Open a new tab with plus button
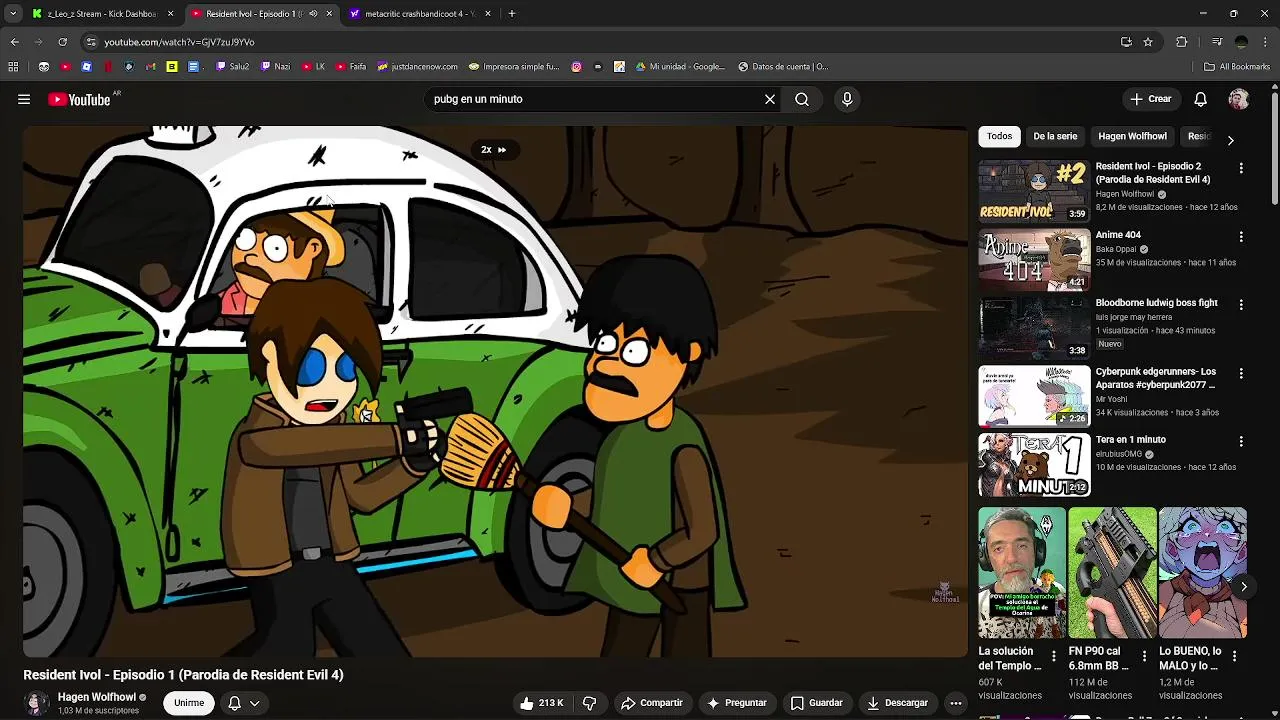 512,14
